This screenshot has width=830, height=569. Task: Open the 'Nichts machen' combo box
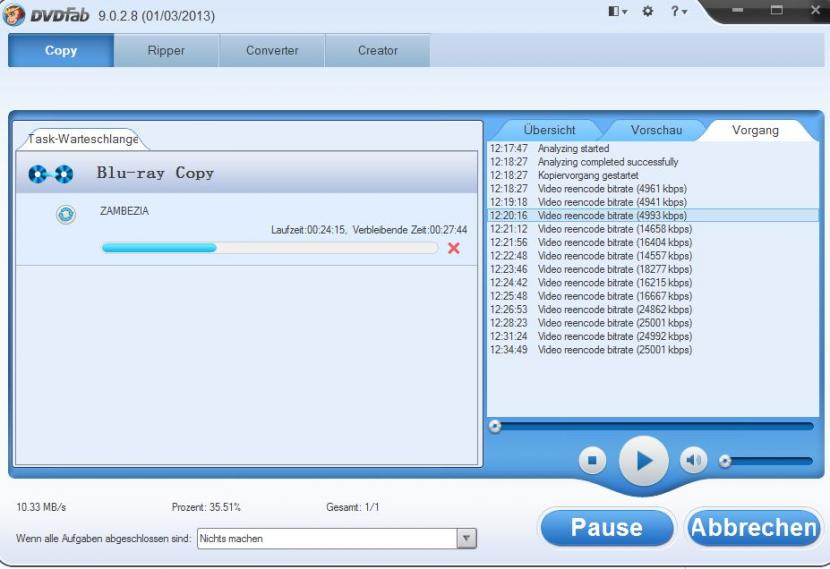[x=337, y=538]
